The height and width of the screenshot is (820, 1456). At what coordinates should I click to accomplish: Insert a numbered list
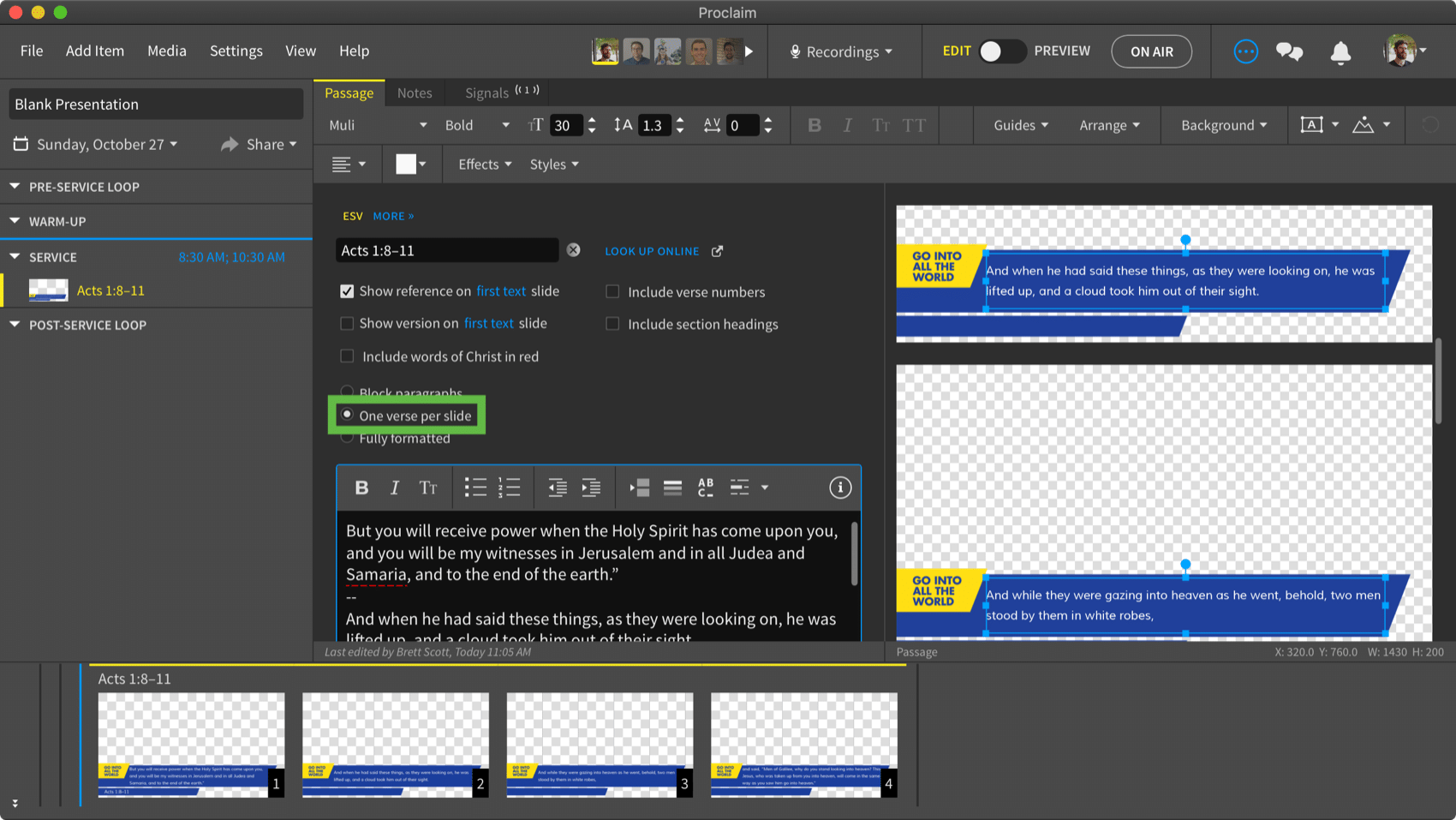coord(510,488)
